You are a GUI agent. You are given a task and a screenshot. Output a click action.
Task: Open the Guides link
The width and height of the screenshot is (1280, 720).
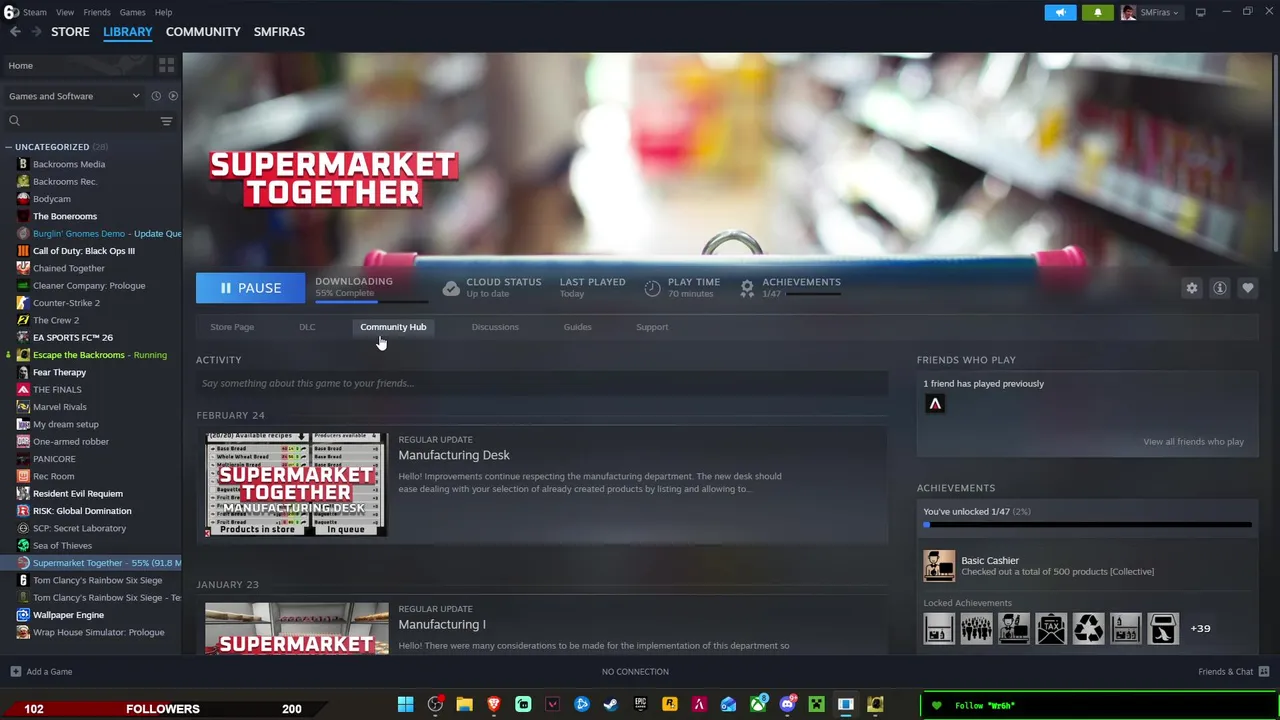point(577,327)
